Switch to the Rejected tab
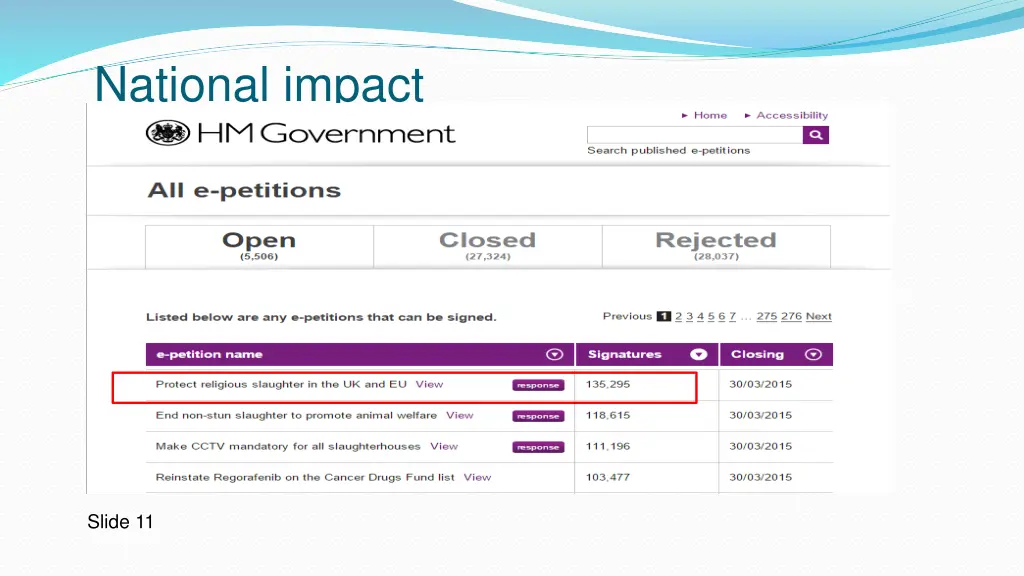This screenshot has height=576, width=1024. click(x=716, y=246)
